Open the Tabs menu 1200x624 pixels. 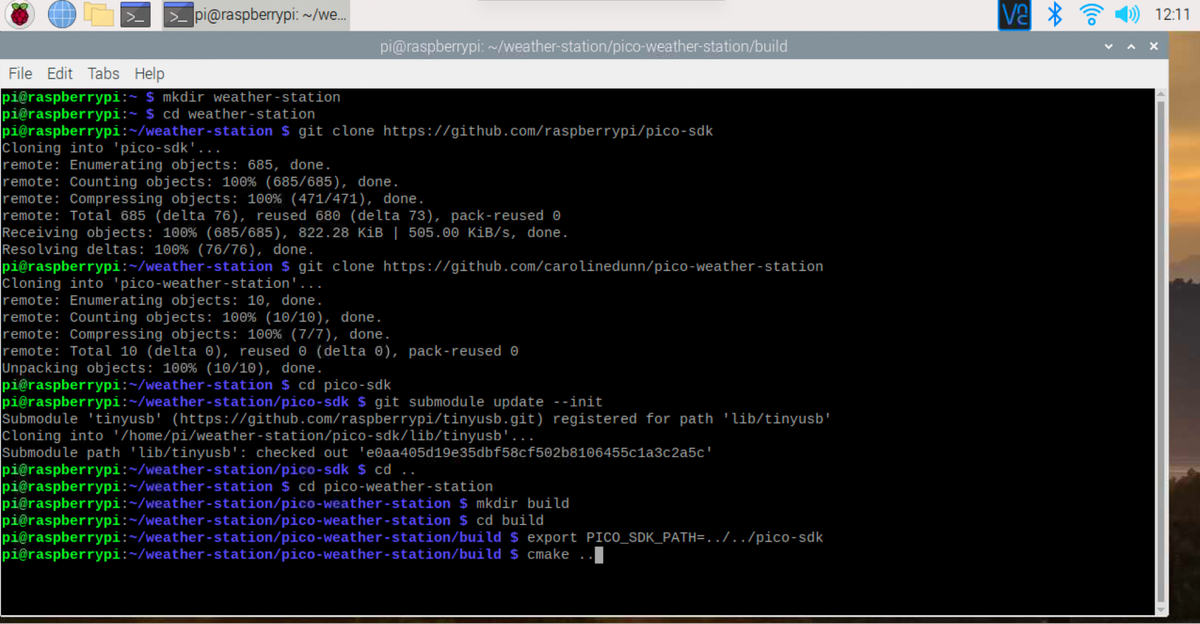point(103,73)
